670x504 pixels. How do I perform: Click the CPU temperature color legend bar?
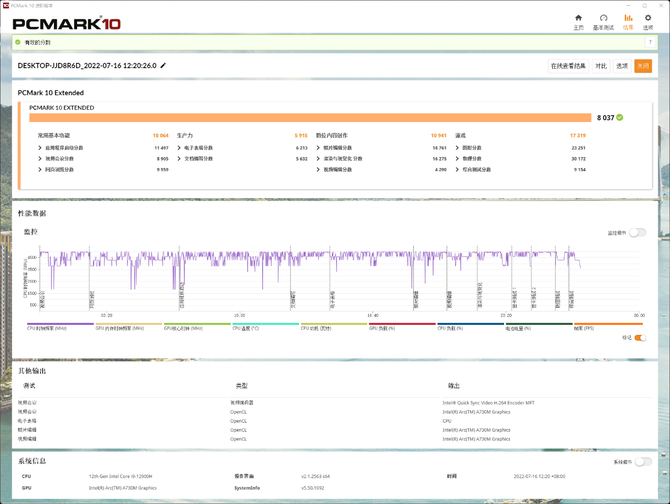coord(265,323)
